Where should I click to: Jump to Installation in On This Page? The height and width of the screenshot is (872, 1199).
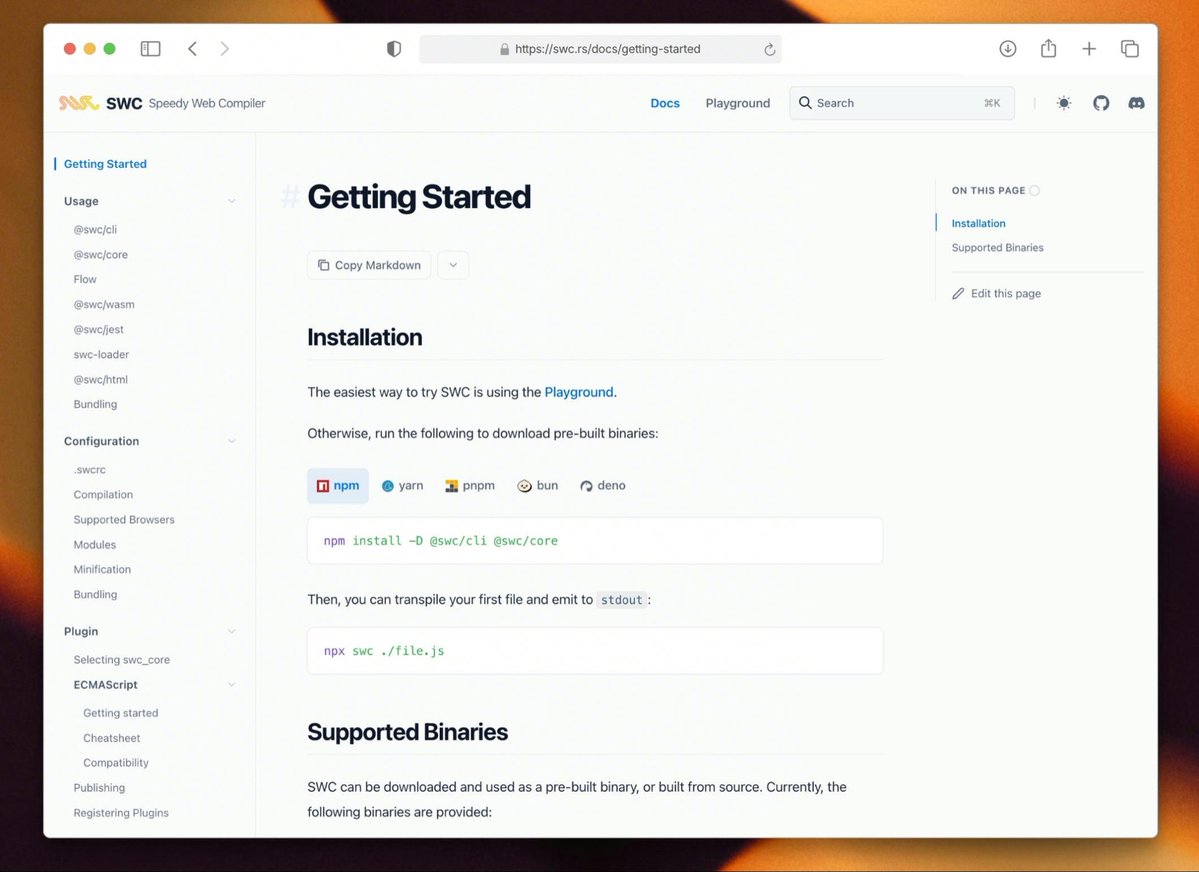click(x=978, y=223)
